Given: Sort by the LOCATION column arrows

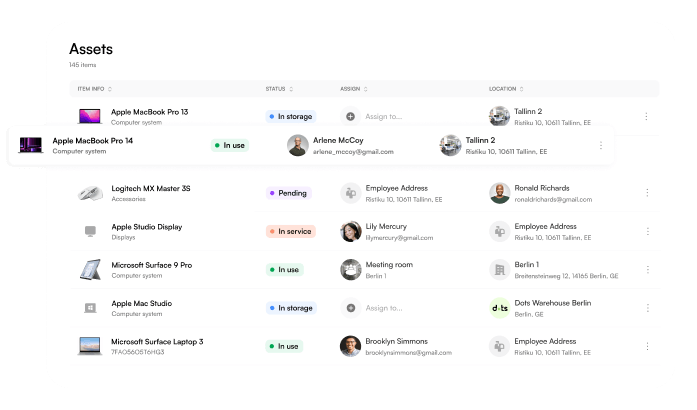Looking at the screenshot, I should 521,89.
